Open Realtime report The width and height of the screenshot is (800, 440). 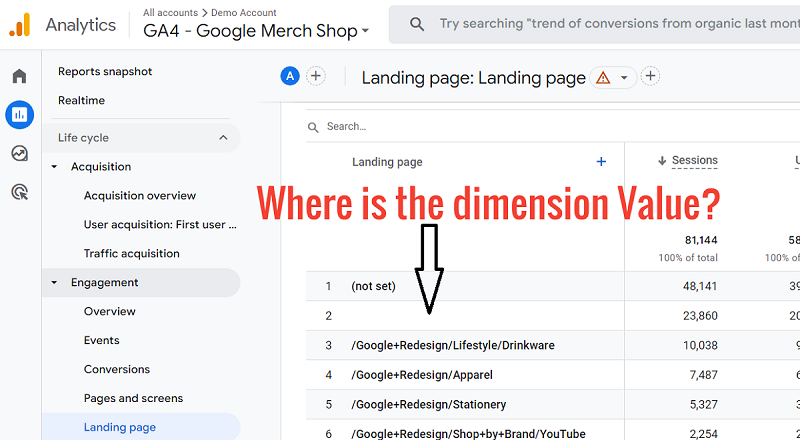point(81,101)
